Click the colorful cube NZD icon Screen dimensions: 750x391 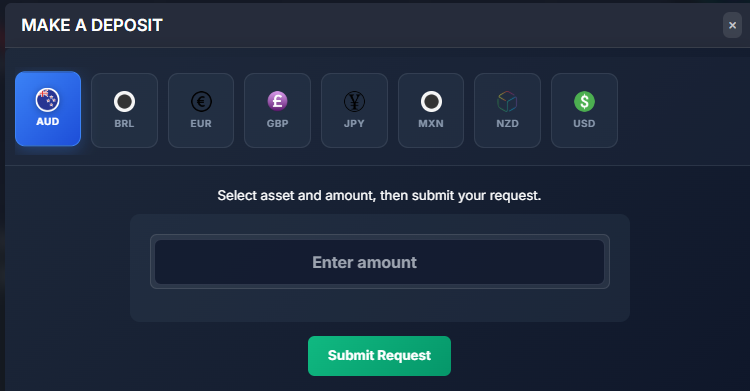tap(507, 101)
